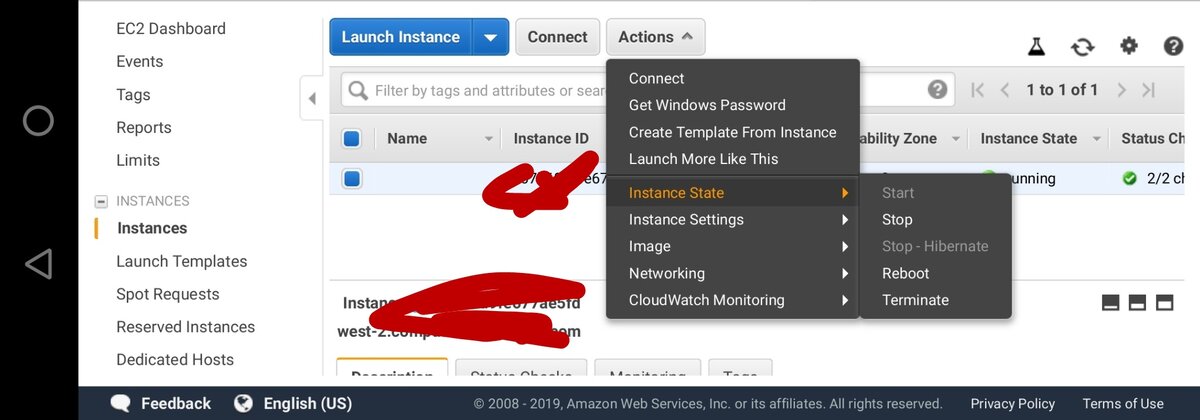Expand the Networking submenu
The height and width of the screenshot is (420, 1200).
733,274
